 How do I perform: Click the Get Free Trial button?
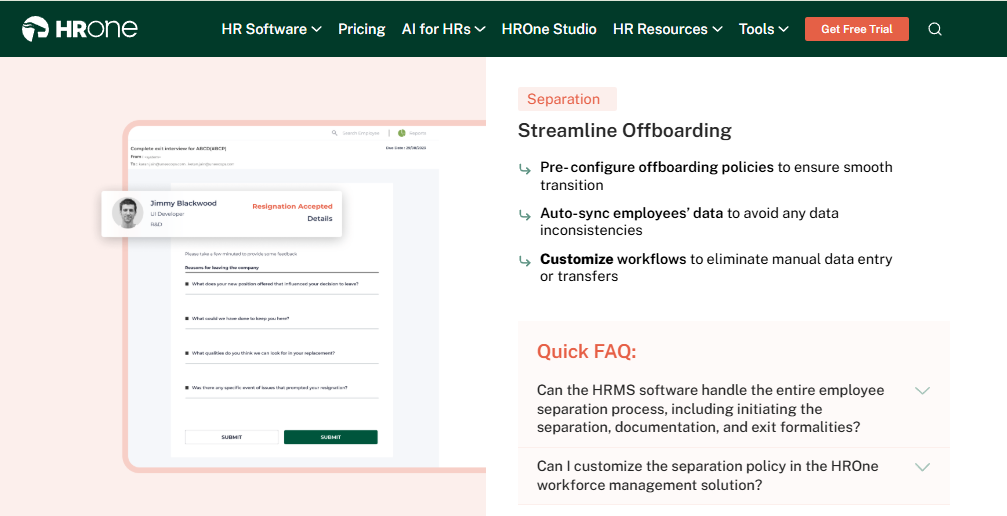click(857, 29)
